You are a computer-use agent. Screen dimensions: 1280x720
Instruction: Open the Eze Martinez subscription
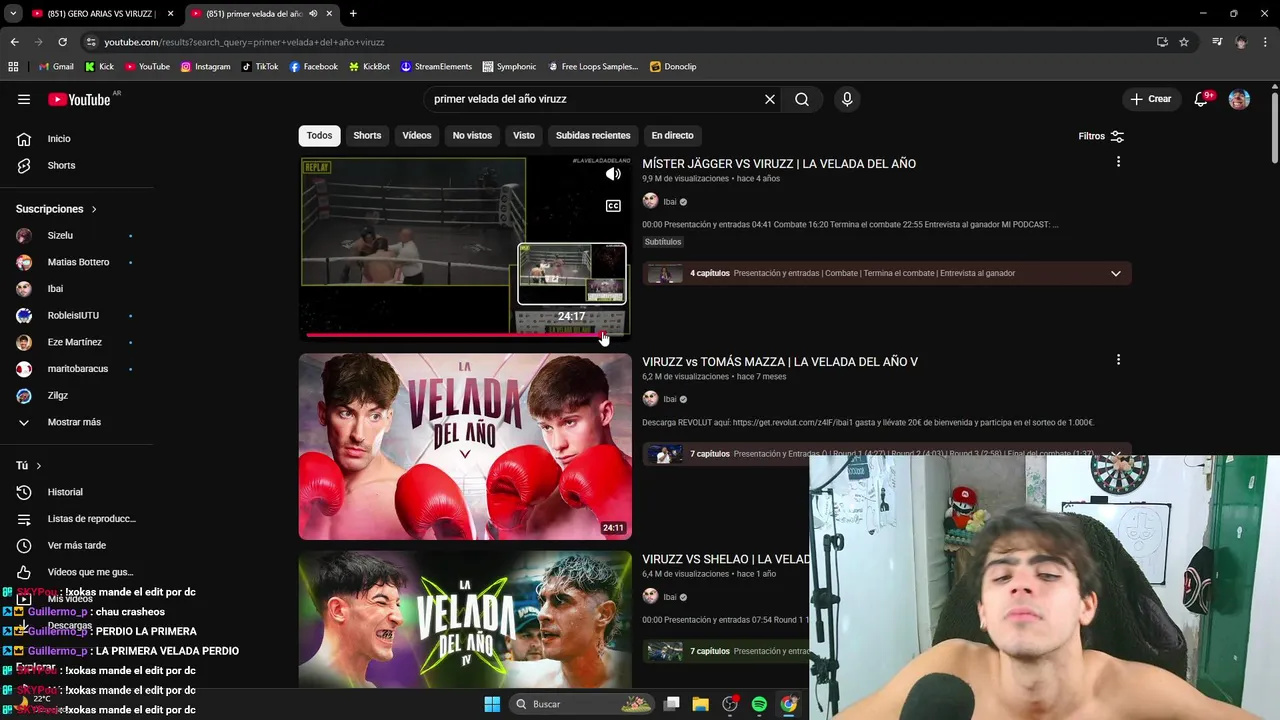pos(76,342)
